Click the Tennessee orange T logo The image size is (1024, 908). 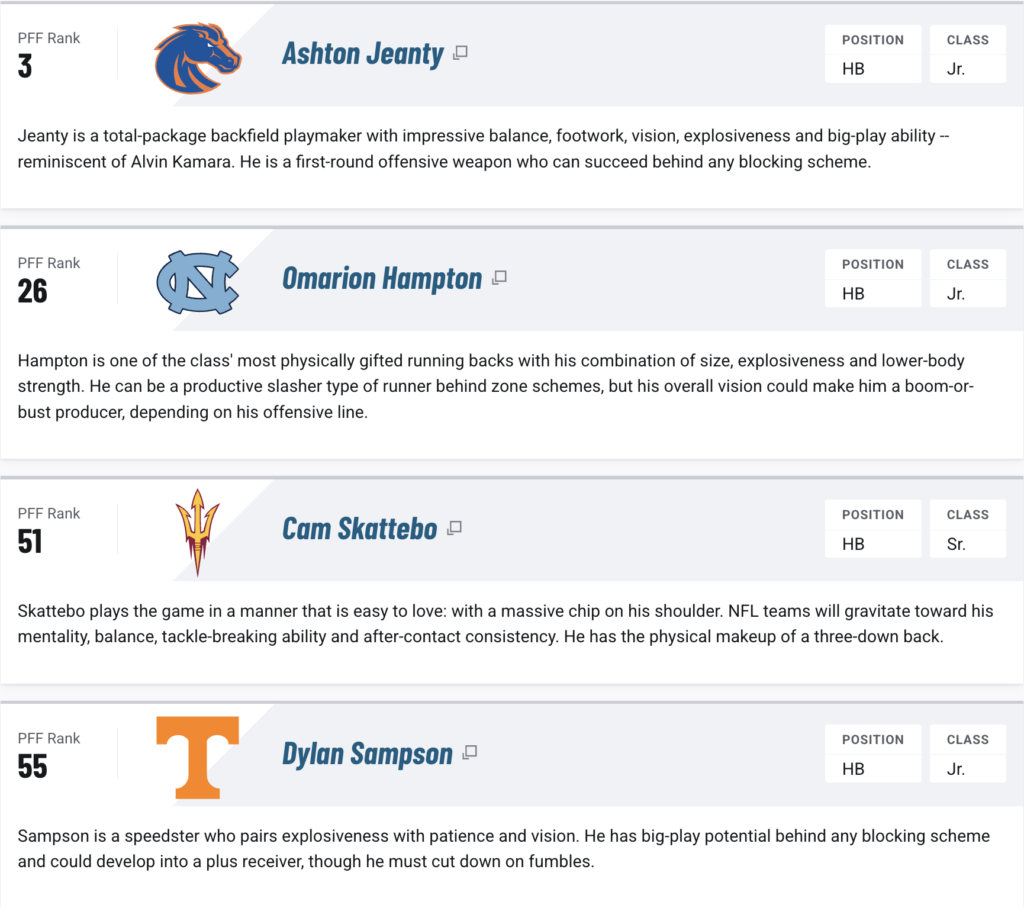click(x=198, y=758)
